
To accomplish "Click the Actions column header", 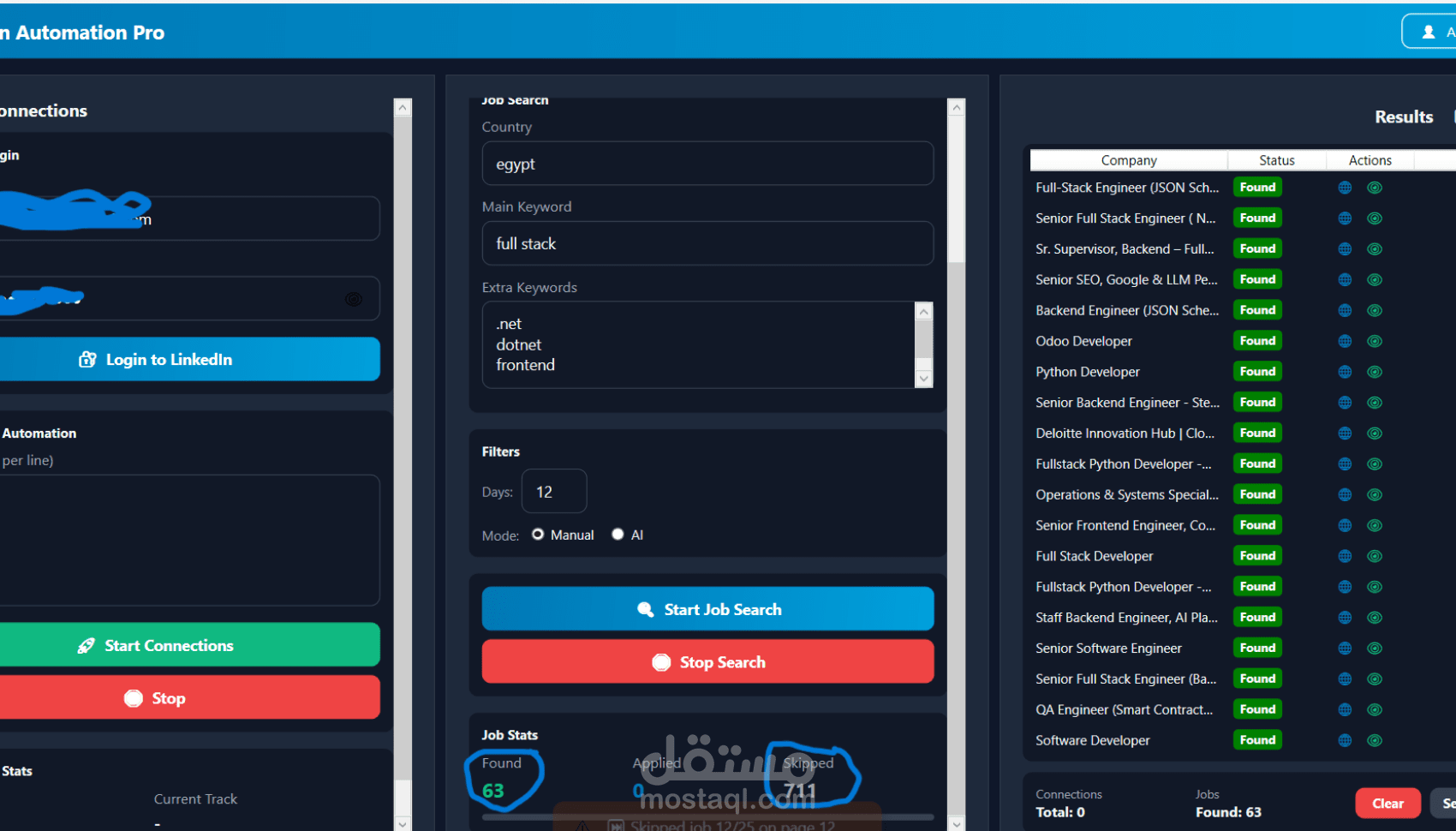I will 1370,160.
